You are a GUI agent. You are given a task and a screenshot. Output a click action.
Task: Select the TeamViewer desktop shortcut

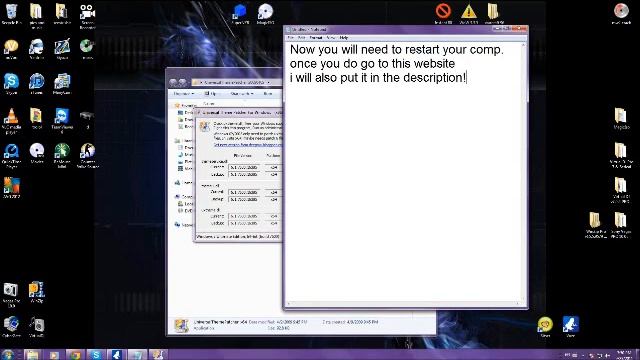coord(62,121)
